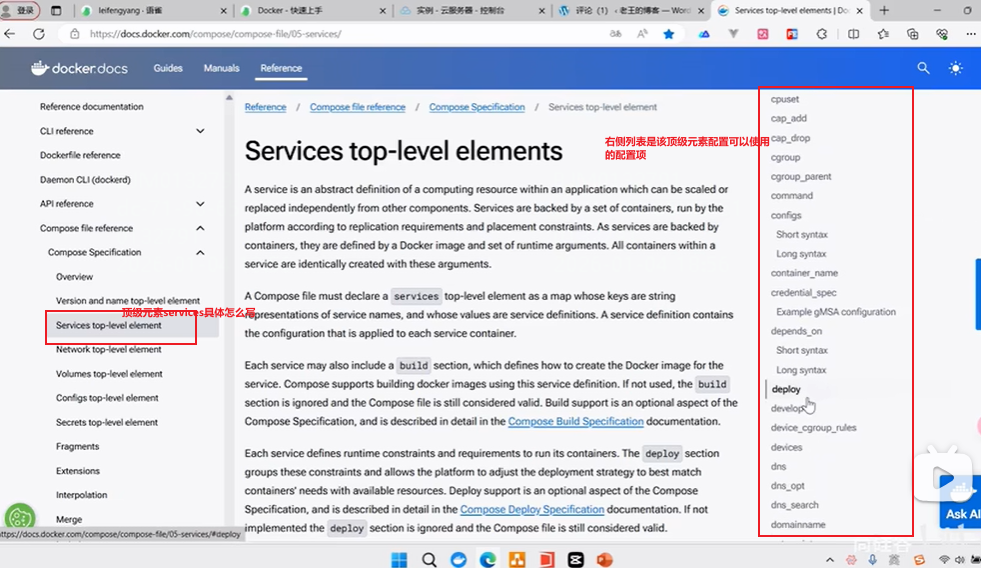
Task: Open the docs search magnifier icon
Action: coord(923,68)
